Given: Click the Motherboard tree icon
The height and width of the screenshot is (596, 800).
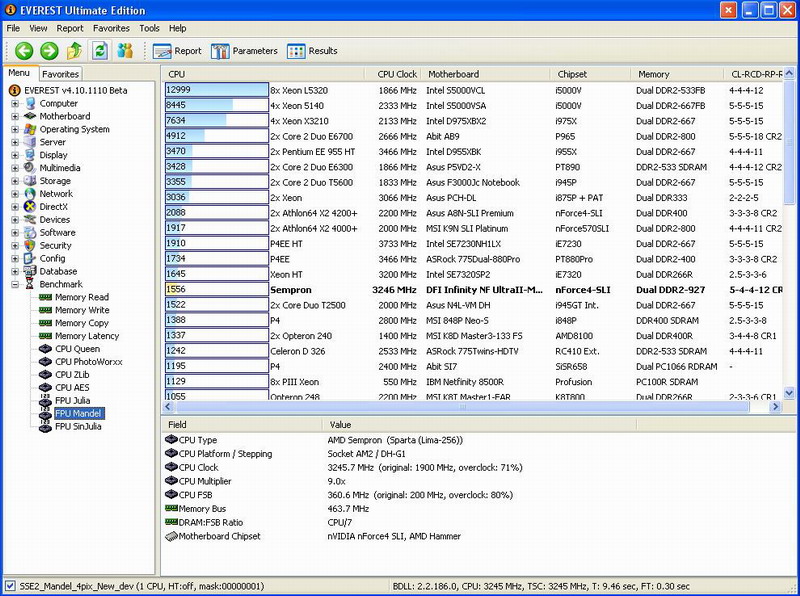Looking at the screenshot, I should [31, 116].
